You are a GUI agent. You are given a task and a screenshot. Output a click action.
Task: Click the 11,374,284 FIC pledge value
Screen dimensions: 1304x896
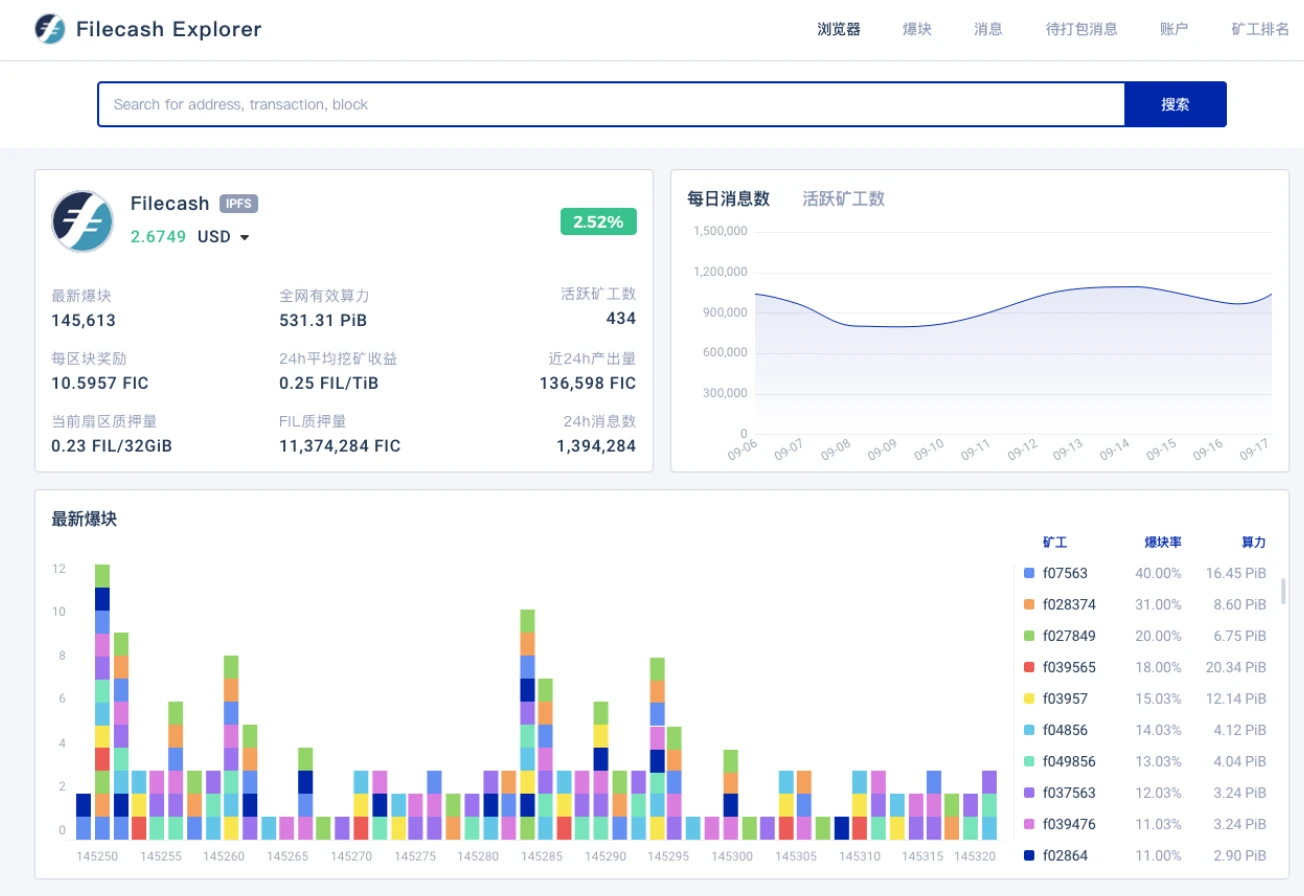coord(340,446)
